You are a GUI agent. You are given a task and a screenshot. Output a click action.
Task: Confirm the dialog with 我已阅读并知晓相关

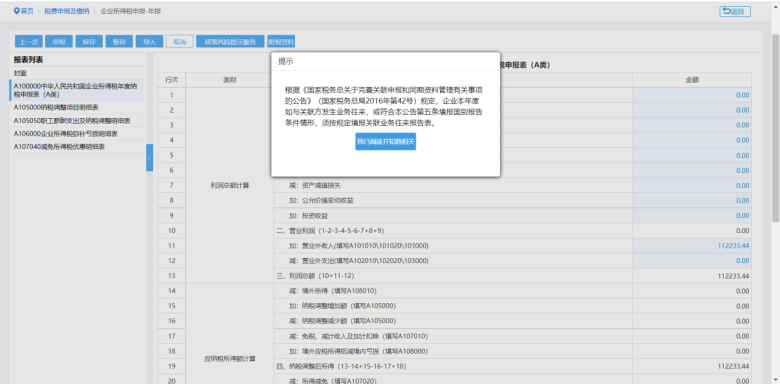(386, 141)
